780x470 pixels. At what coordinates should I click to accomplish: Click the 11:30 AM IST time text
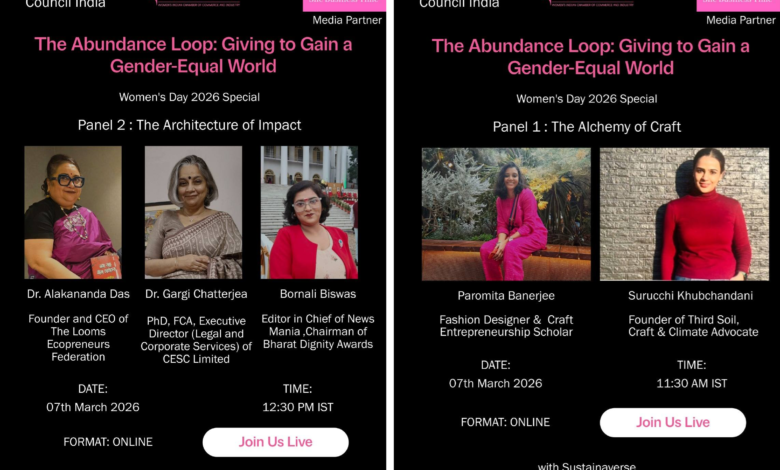click(x=692, y=383)
